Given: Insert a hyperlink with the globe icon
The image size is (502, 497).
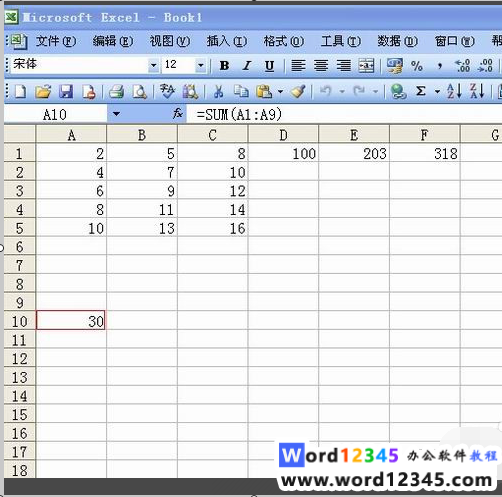Looking at the screenshot, I should pos(398,91).
